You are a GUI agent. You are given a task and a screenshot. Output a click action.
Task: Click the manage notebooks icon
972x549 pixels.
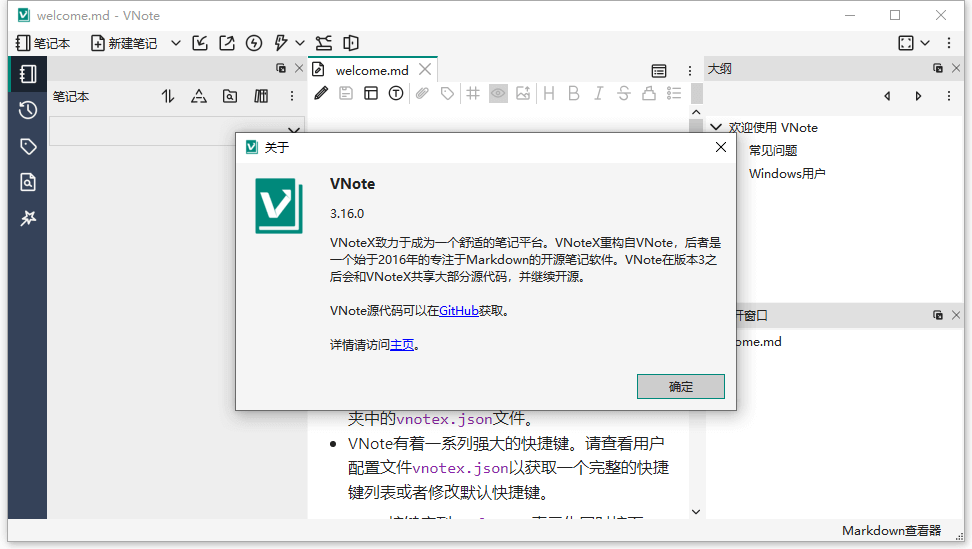click(261, 96)
